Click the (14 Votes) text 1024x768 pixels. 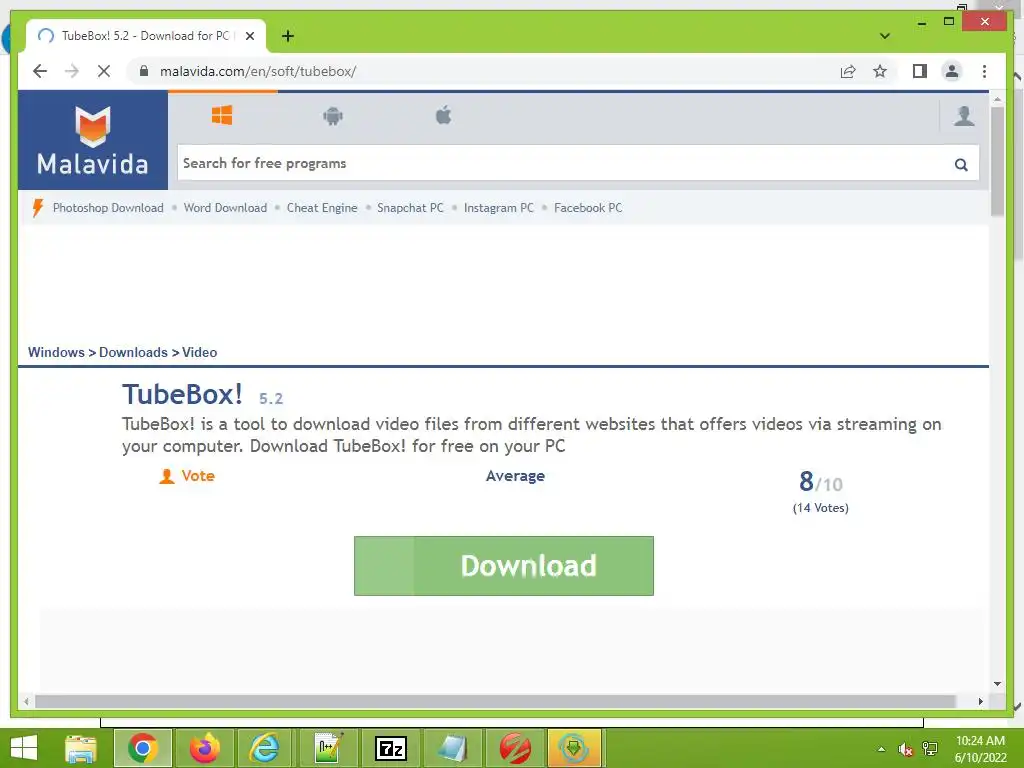tap(821, 507)
